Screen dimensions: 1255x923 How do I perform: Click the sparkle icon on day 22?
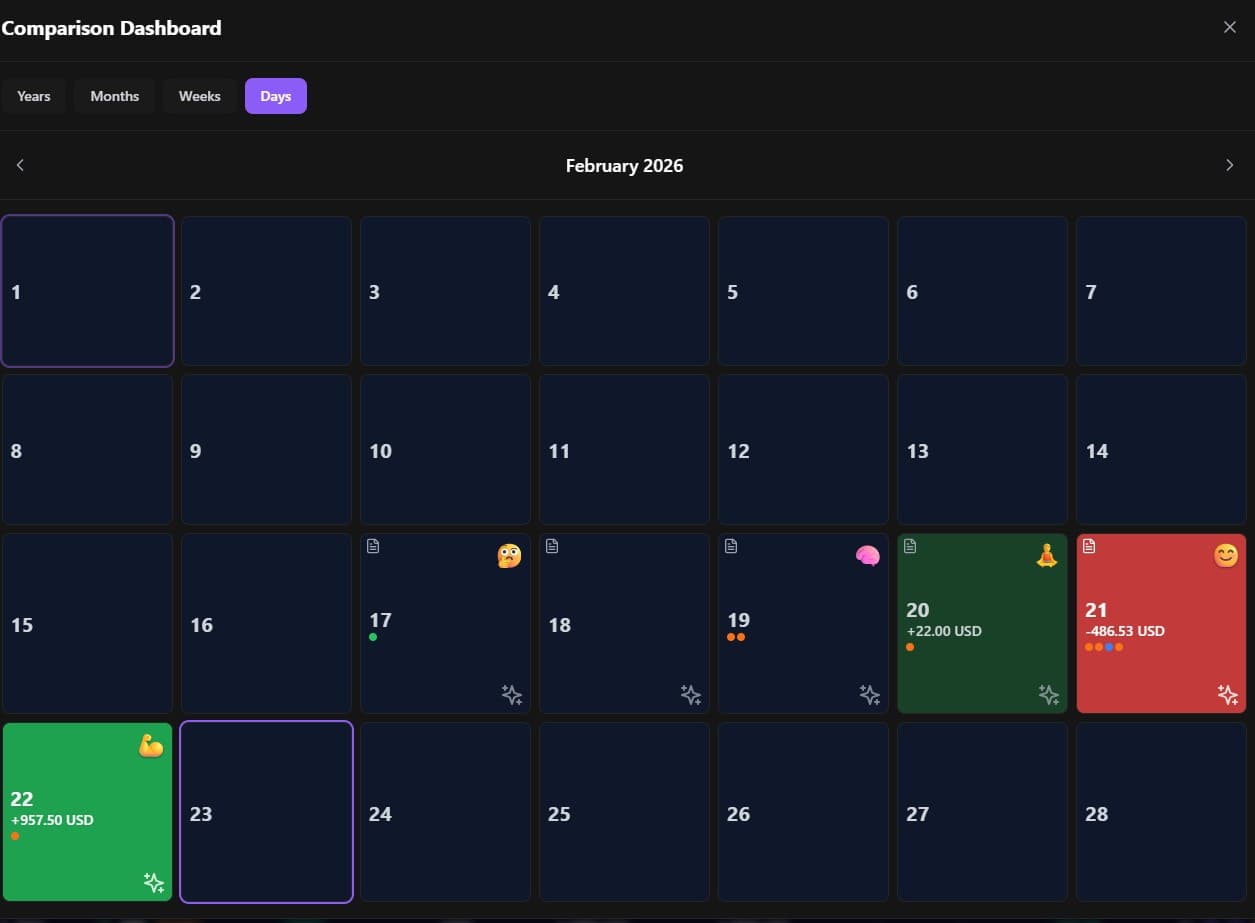153,882
